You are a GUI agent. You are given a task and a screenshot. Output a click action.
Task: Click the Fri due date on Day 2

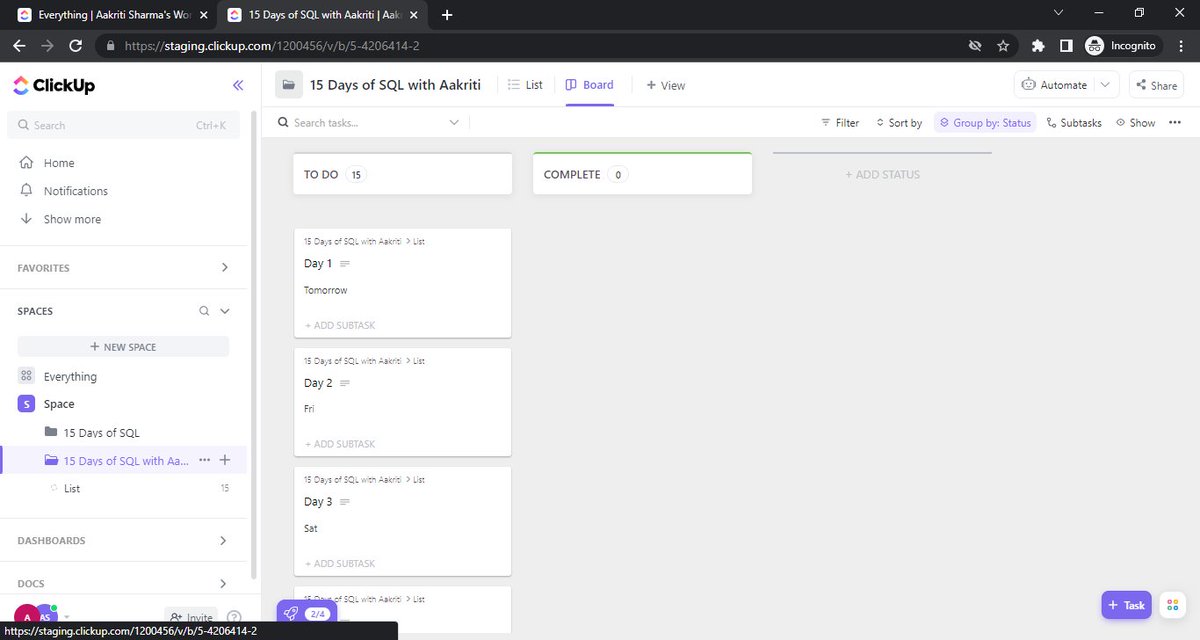309,409
